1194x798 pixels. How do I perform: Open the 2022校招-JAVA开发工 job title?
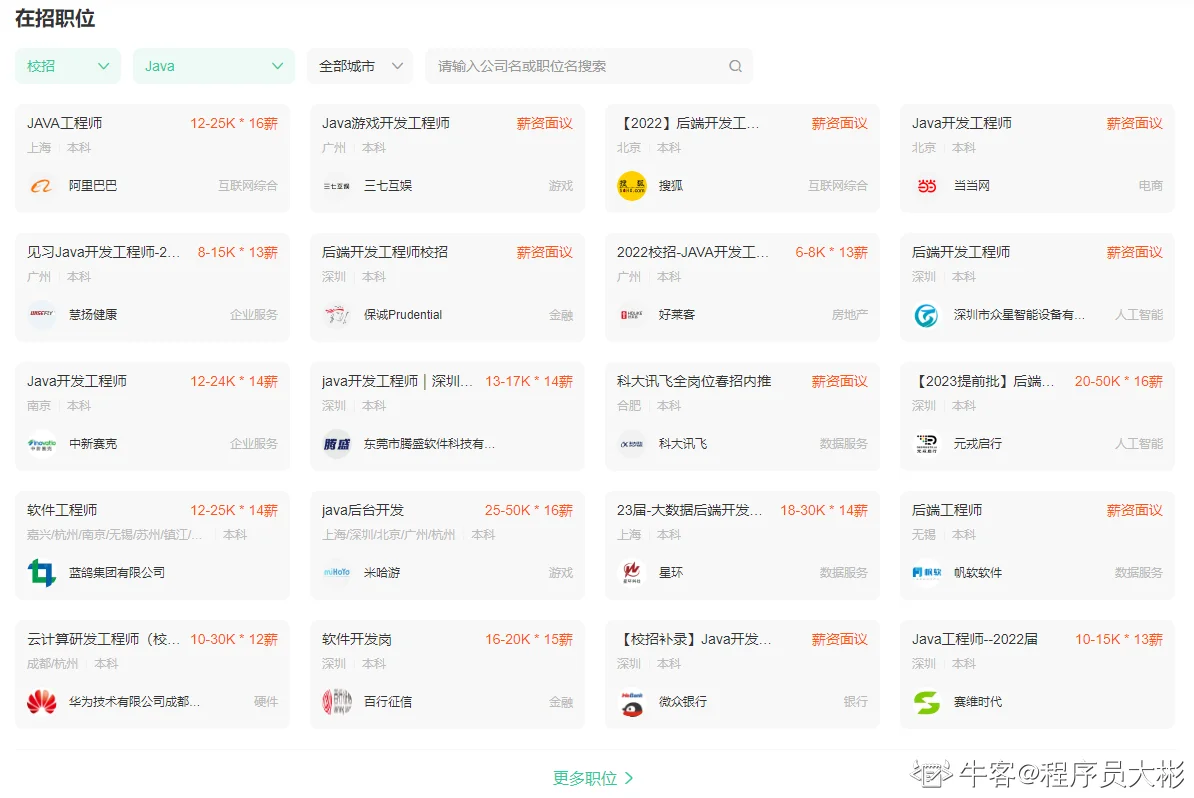click(x=692, y=252)
